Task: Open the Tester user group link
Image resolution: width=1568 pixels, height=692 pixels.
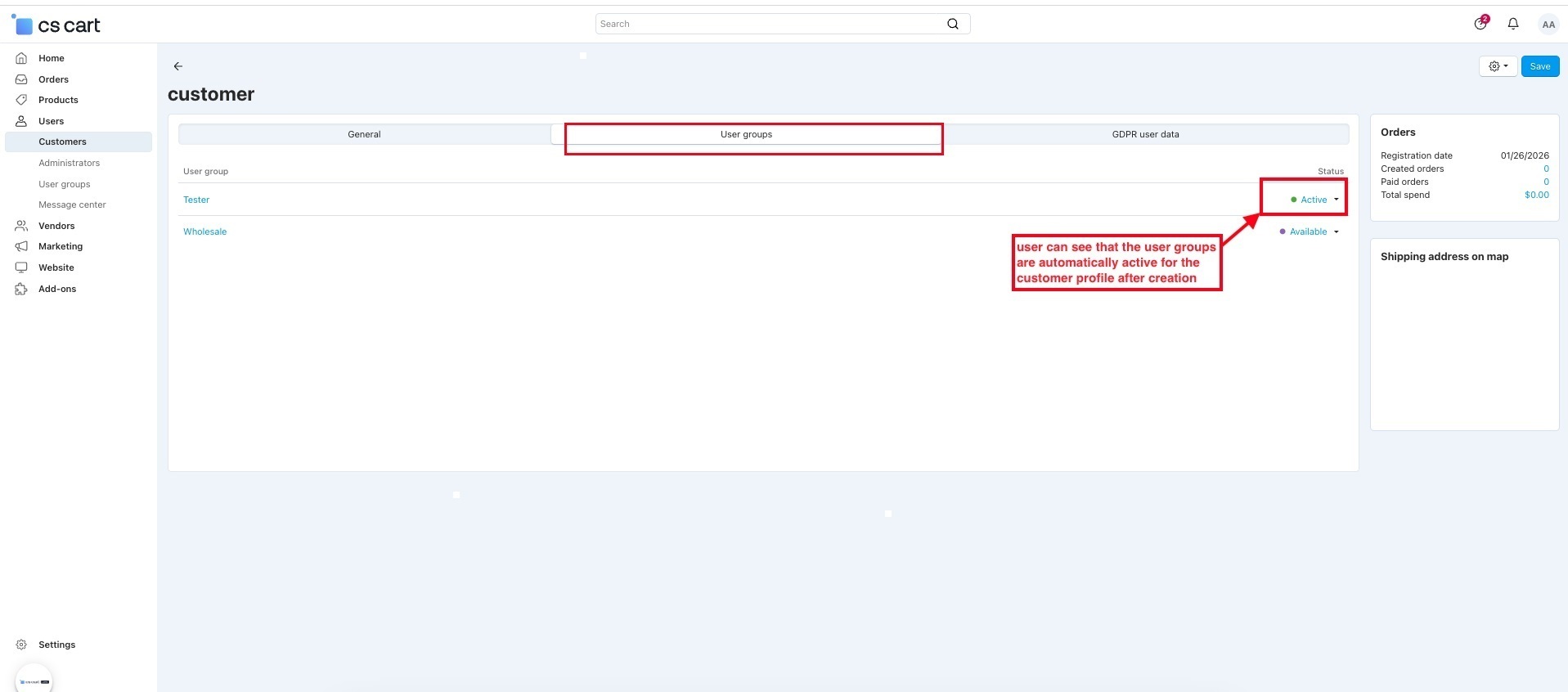Action: click(x=196, y=200)
